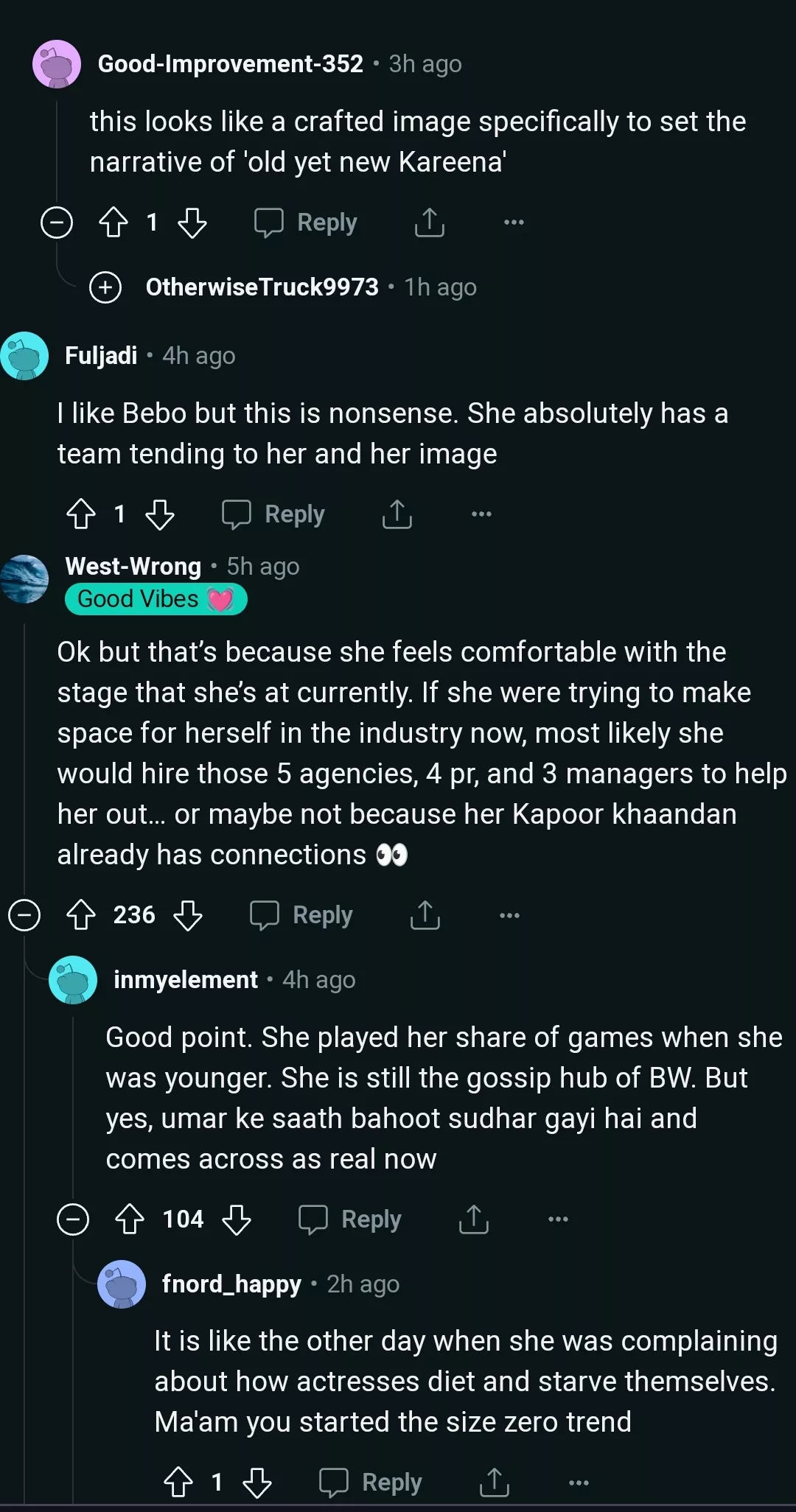Image resolution: width=796 pixels, height=1512 pixels.
Task: Open Fuljadi's user profile name
Action: (101, 356)
